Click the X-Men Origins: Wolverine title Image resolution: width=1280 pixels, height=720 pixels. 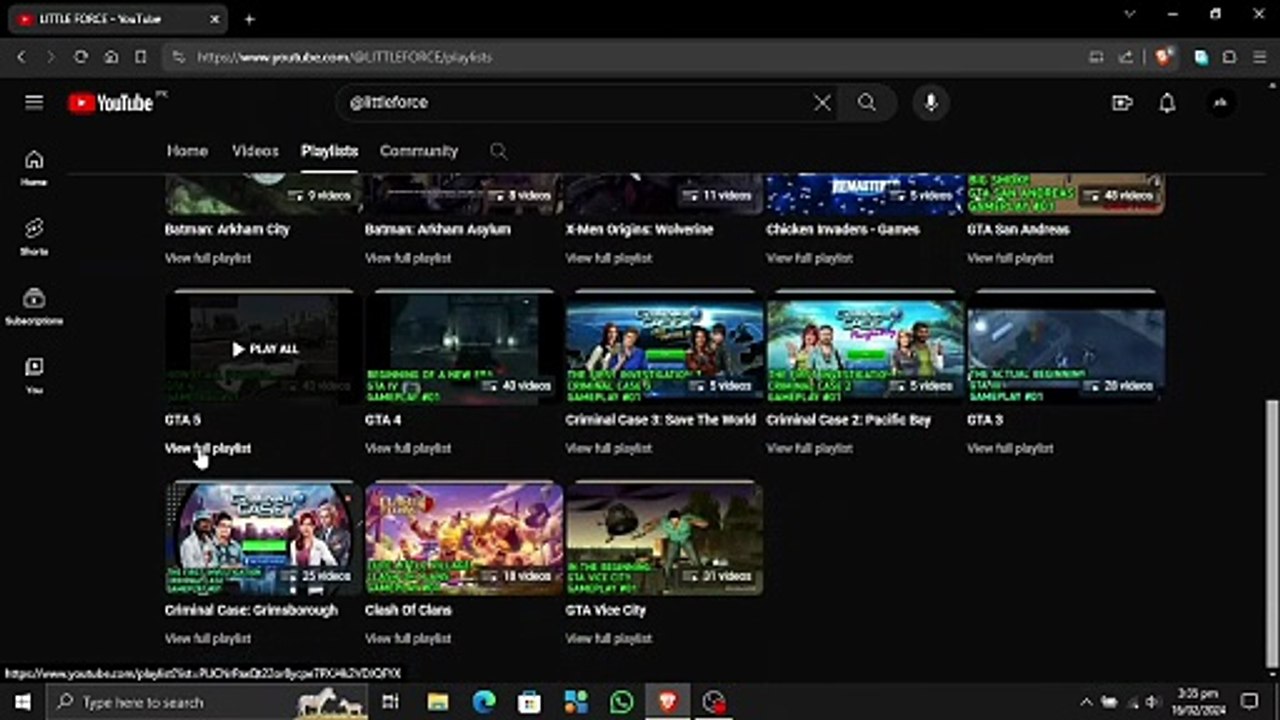pos(639,229)
